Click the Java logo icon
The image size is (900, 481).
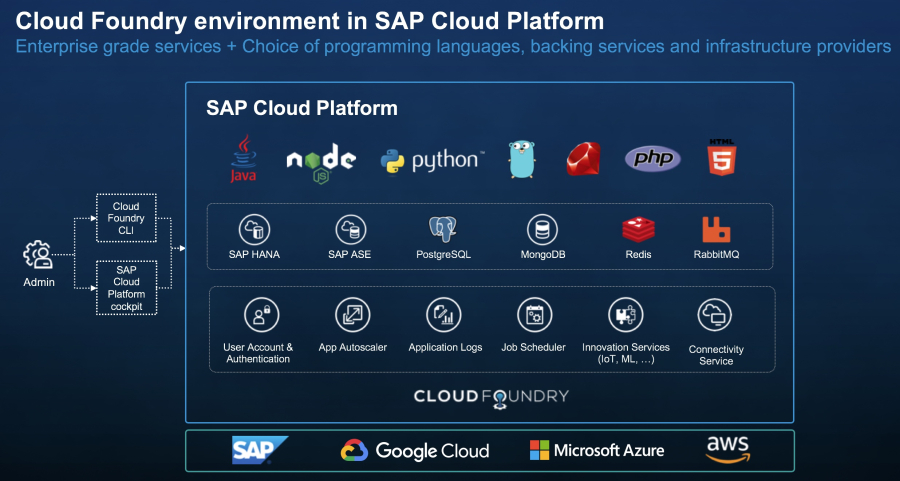(x=243, y=160)
